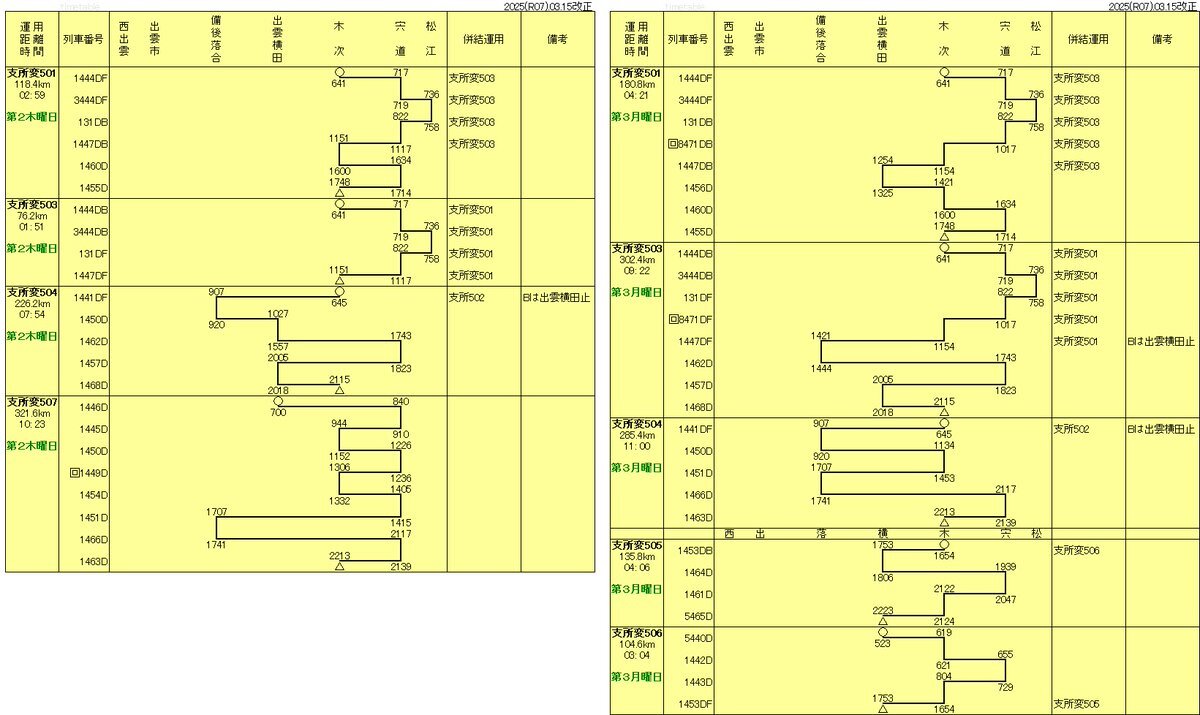Select the 76.2km distance value
1200x715 pixels.
pyautogui.click(x=32, y=214)
